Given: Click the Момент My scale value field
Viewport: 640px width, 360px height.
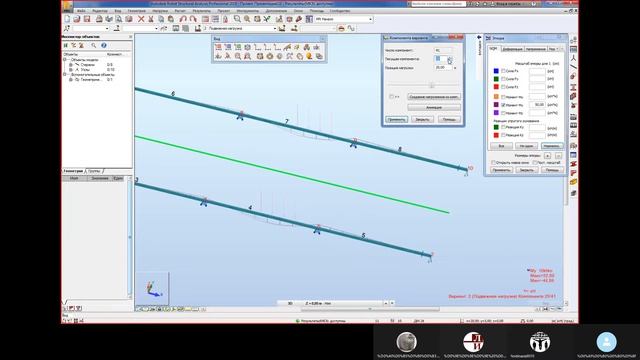Looking at the screenshot, I should [x=537, y=105].
